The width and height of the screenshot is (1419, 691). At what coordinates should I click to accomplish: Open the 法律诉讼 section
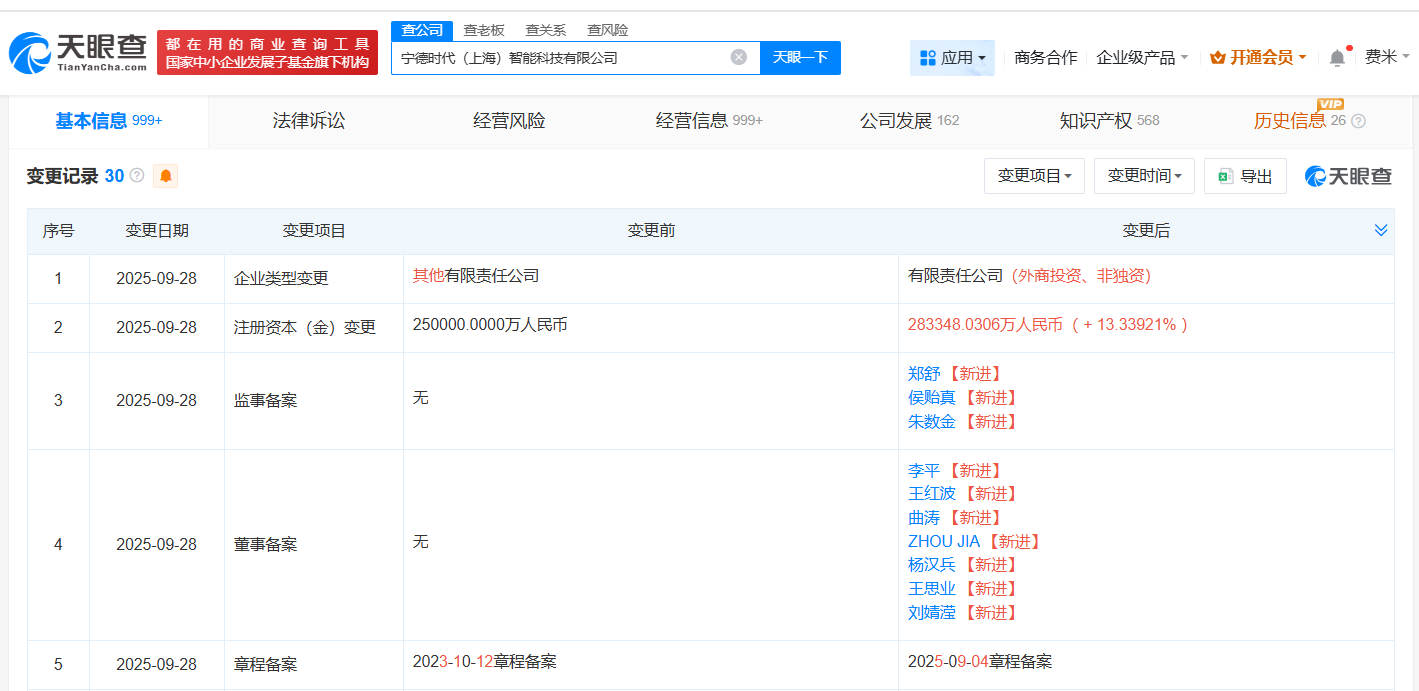pyautogui.click(x=308, y=120)
